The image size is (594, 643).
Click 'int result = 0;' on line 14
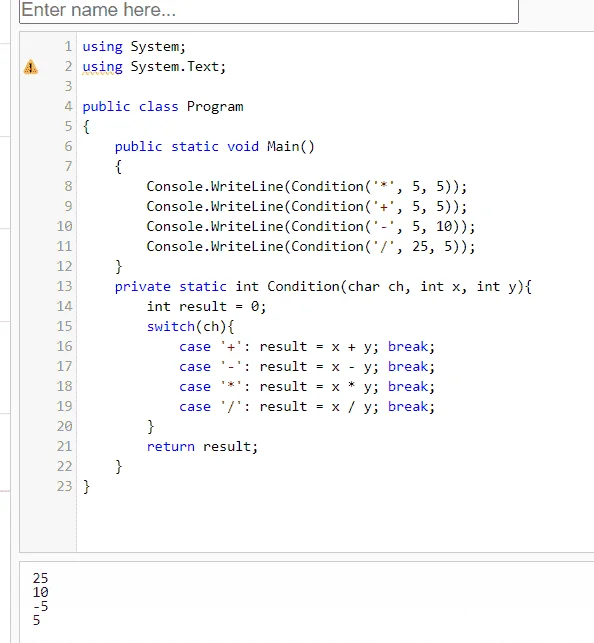pos(207,306)
